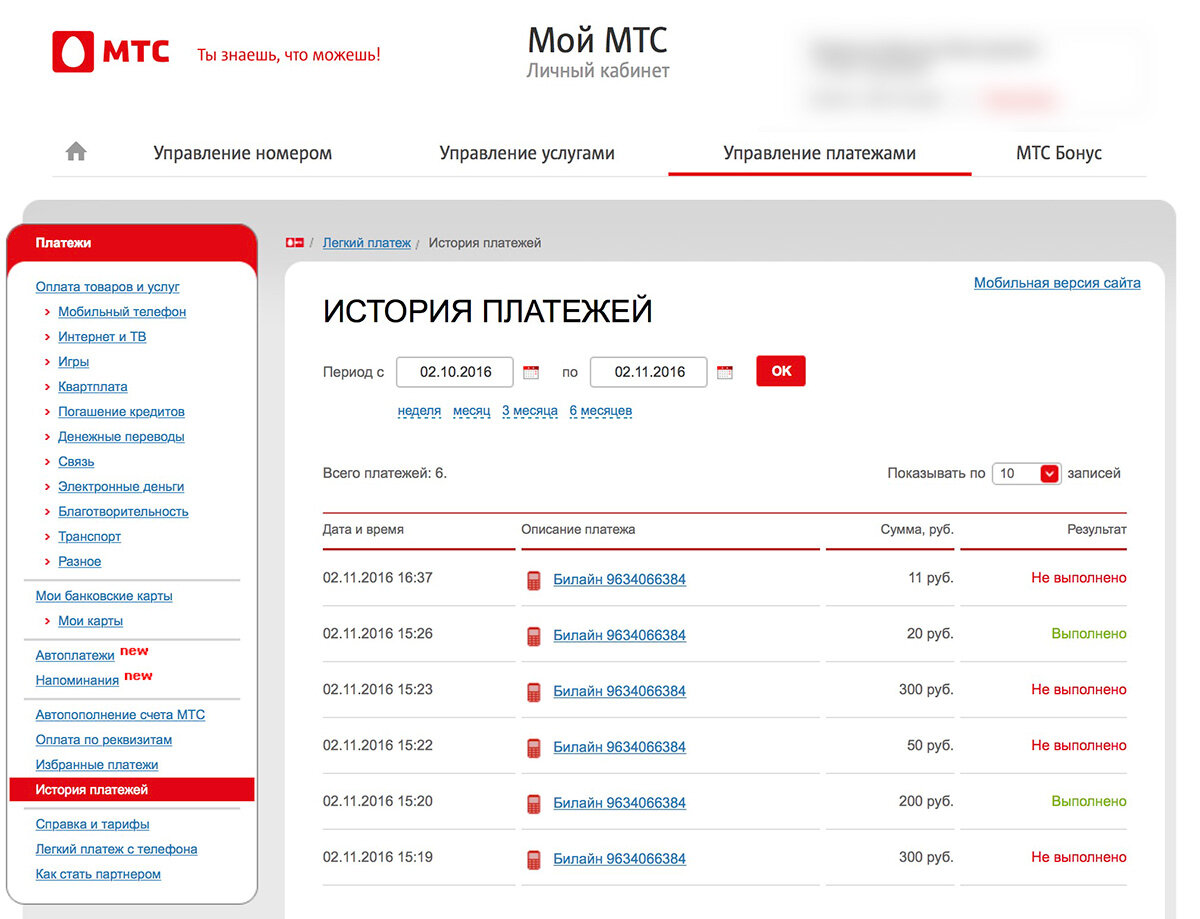Open the Разное category

[x=80, y=562]
